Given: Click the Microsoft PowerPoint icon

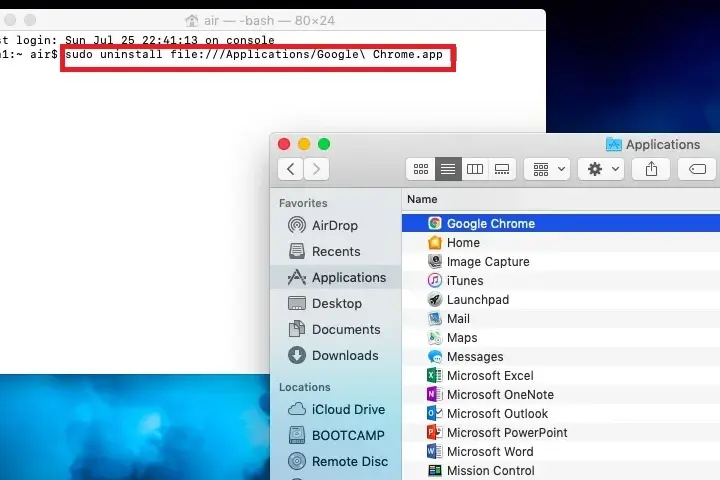Looking at the screenshot, I should (x=434, y=432).
